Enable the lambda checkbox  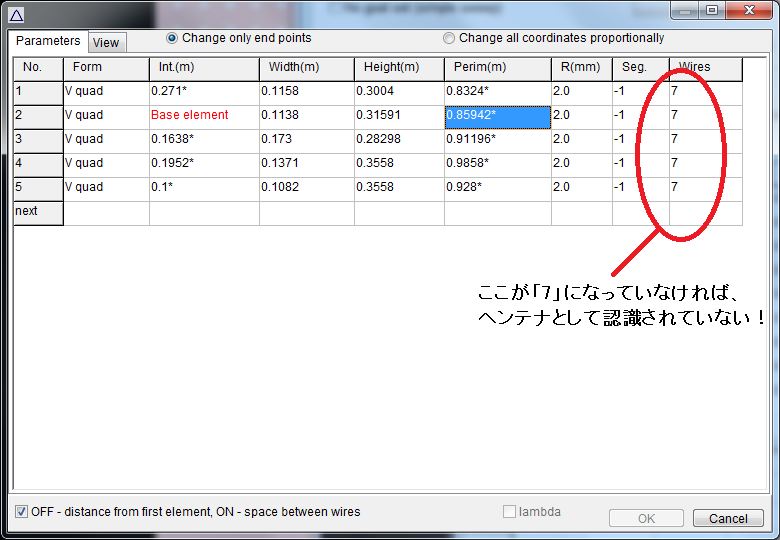click(x=532, y=512)
